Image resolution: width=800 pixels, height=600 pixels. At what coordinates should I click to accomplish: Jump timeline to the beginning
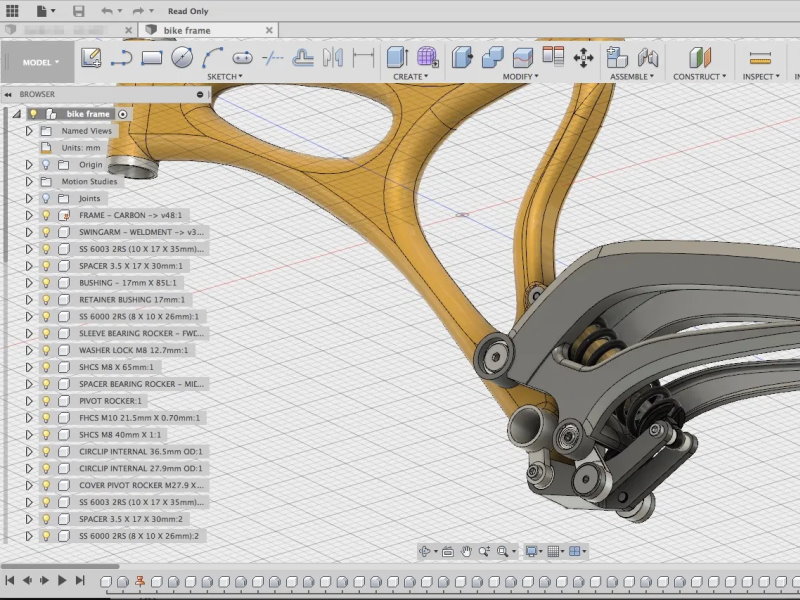pyautogui.click(x=10, y=580)
